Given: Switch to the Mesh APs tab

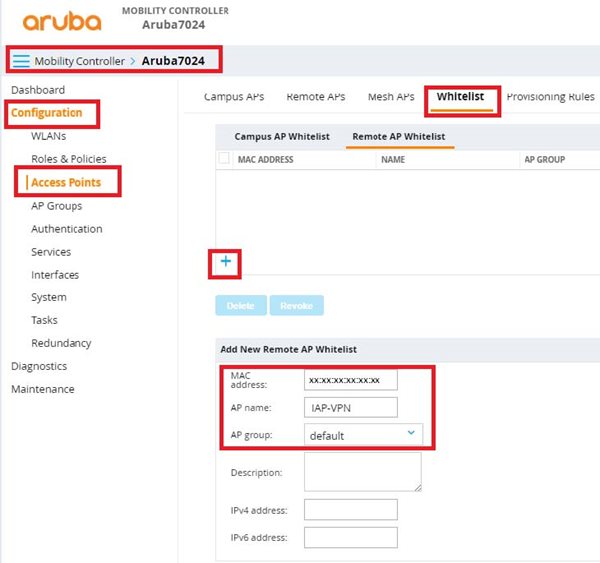Looking at the screenshot, I should (x=391, y=97).
